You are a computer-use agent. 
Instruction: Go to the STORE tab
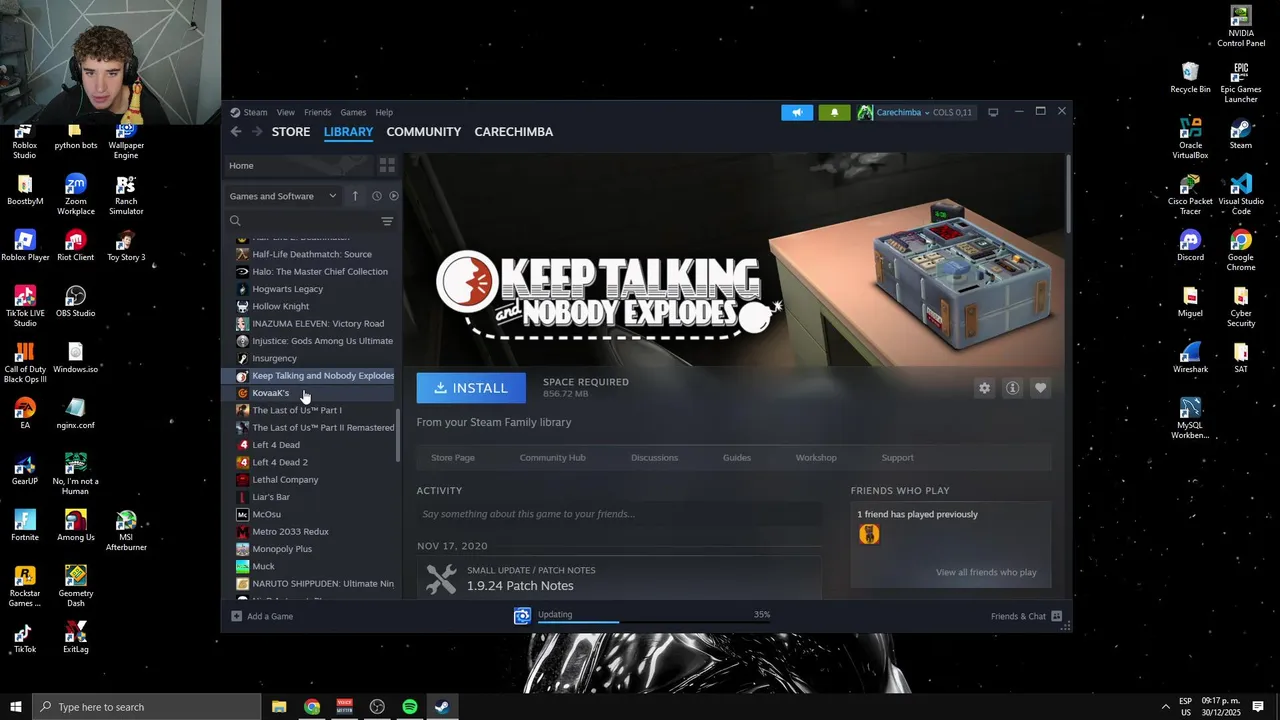[291, 132]
